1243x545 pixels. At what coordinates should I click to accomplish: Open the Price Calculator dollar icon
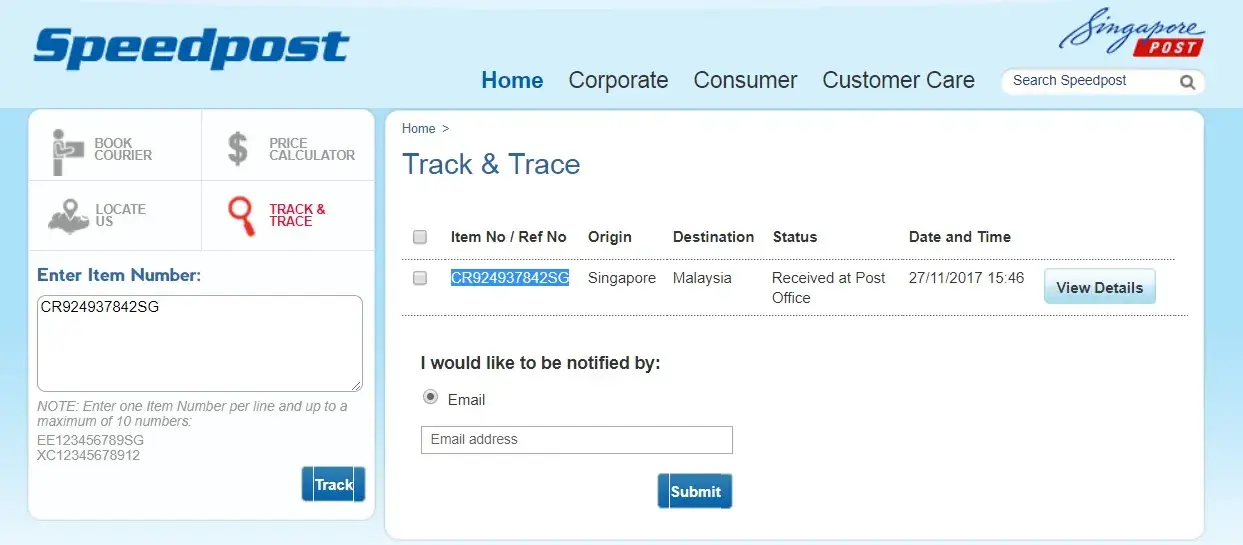point(238,149)
